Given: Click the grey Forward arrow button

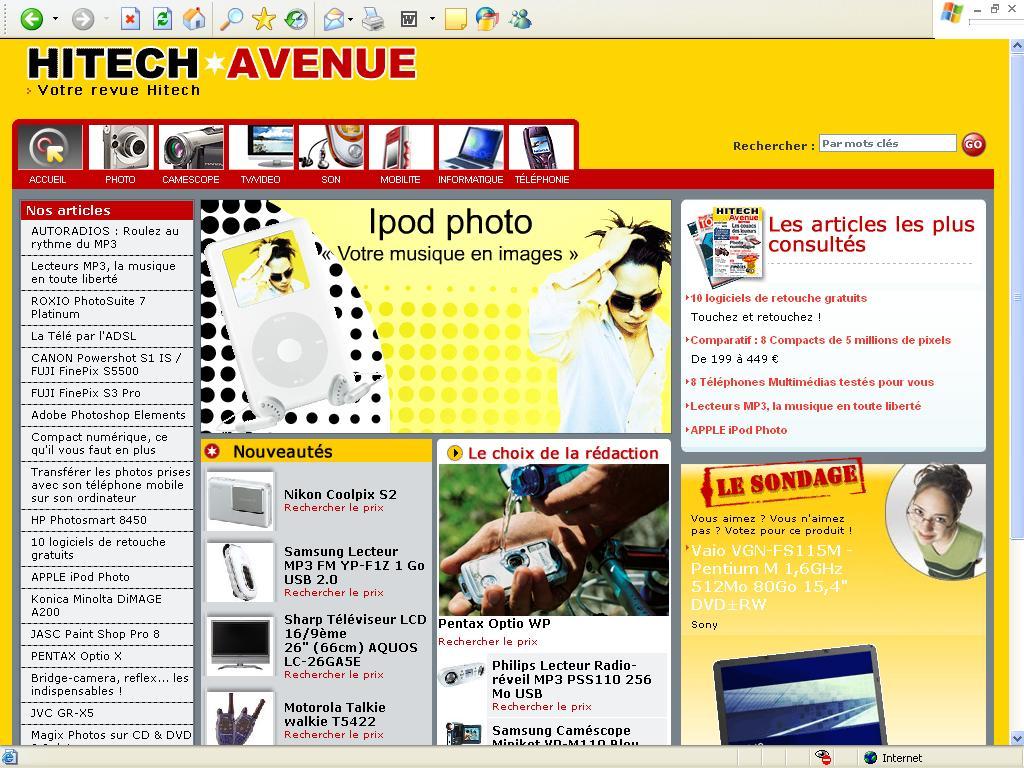Looking at the screenshot, I should pyautogui.click(x=83, y=19).
